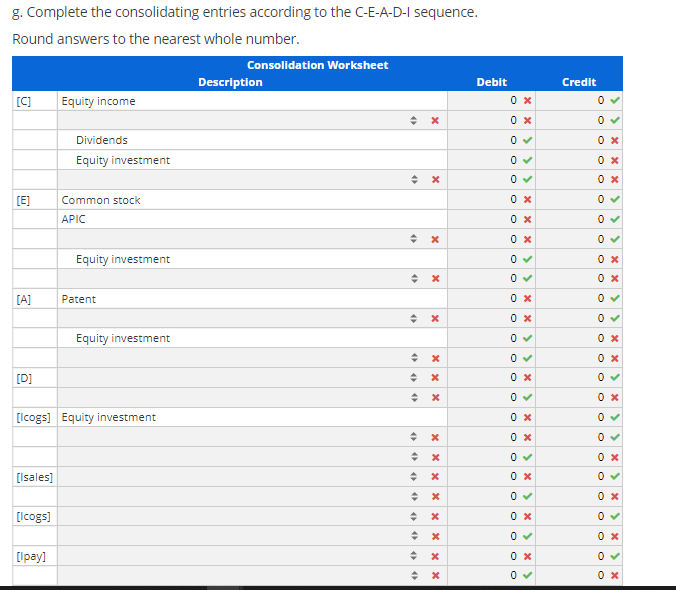Click the Common stock description cell
The width and height of the screenshot is (676, 590).
click(252, 200)
